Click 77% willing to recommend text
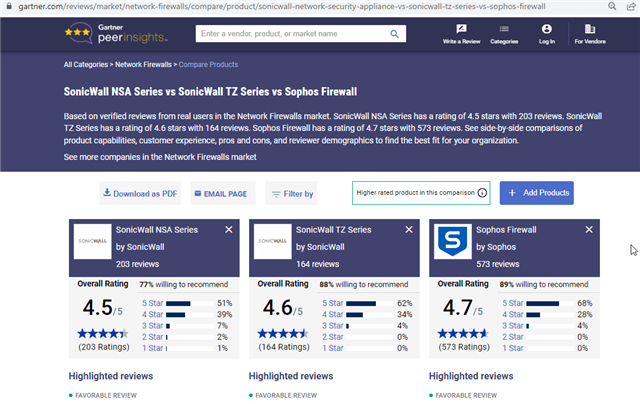Image resolution: width=640 pixels, height=404 pixels. [184, 284]
